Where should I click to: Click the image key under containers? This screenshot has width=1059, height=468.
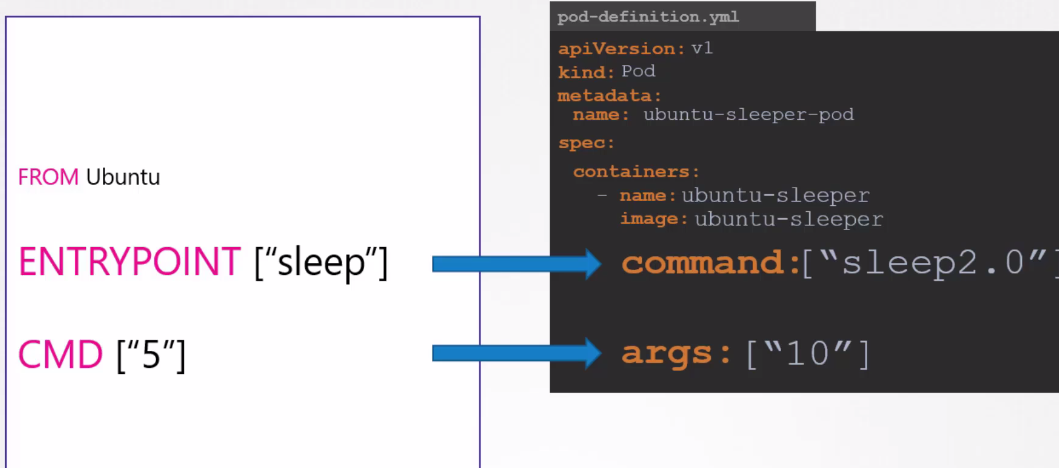654,219
